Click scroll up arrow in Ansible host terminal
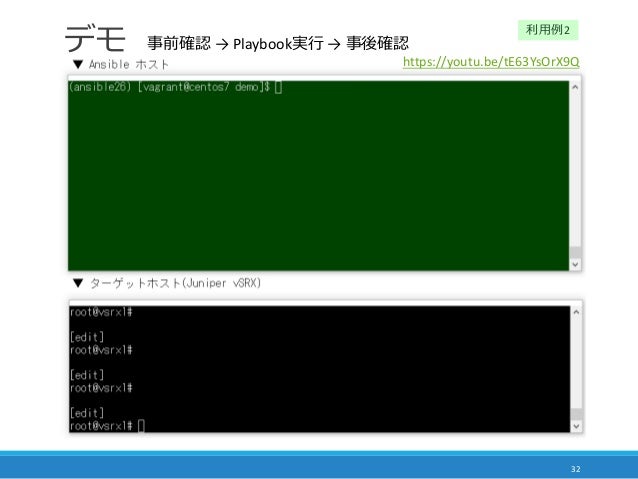This screenshot has width=638, height=479. pos(575,87)
